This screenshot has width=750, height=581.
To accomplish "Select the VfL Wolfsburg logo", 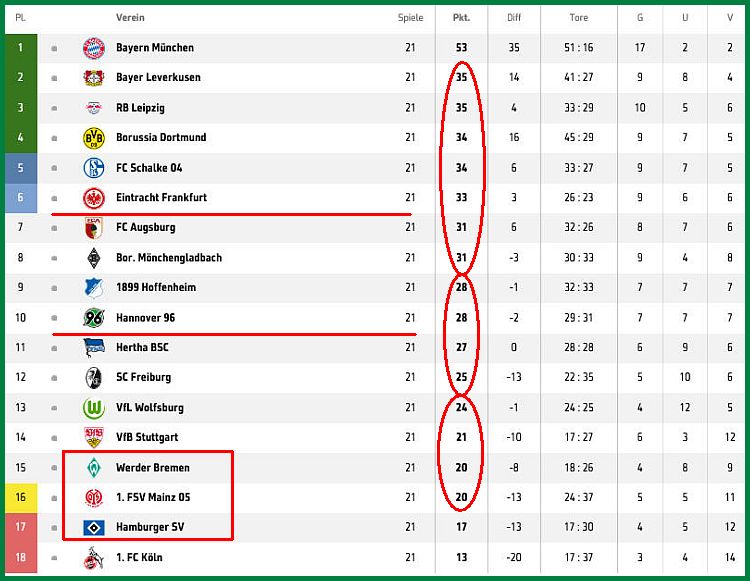I will [x=94, y=407].
